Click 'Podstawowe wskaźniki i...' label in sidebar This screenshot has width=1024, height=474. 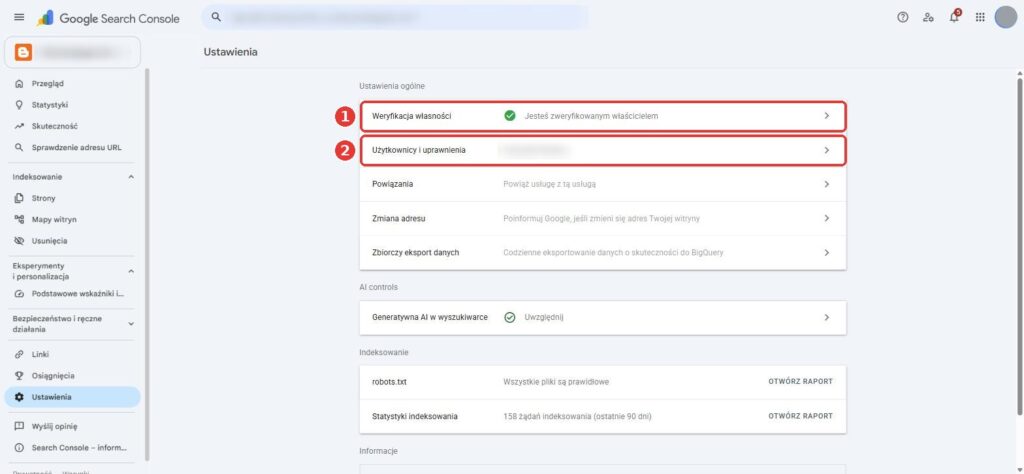78,294
